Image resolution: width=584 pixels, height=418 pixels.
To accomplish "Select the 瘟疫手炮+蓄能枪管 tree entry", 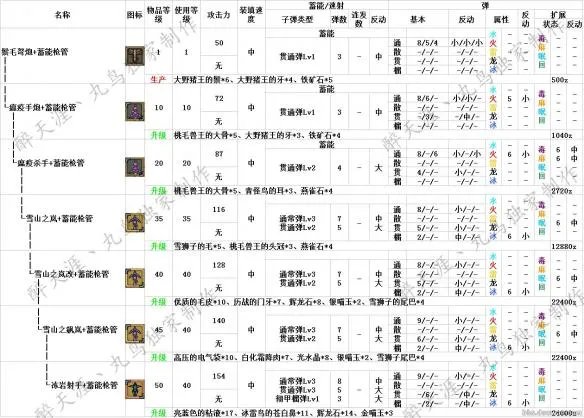I will [42, 108].
